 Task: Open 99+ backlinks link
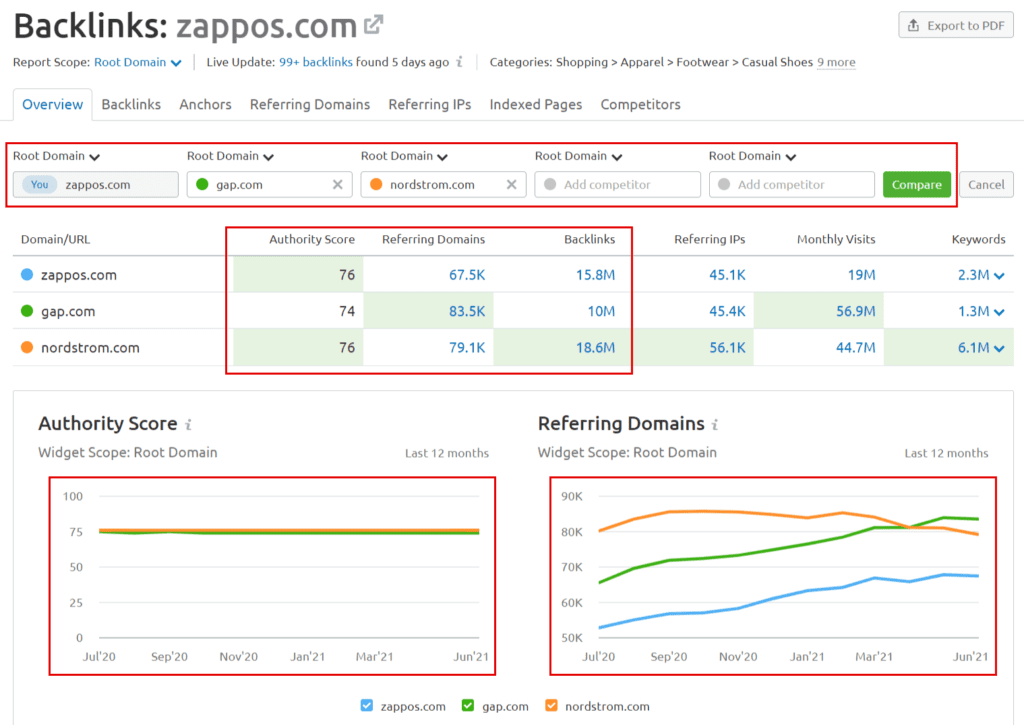click(x=315, y=62)
